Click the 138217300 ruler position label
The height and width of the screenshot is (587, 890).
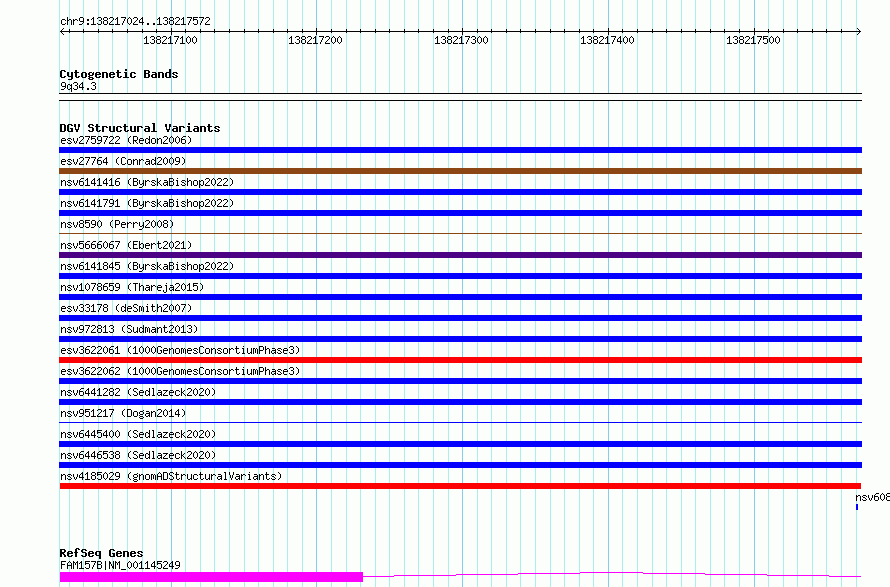tap(461, 40)
